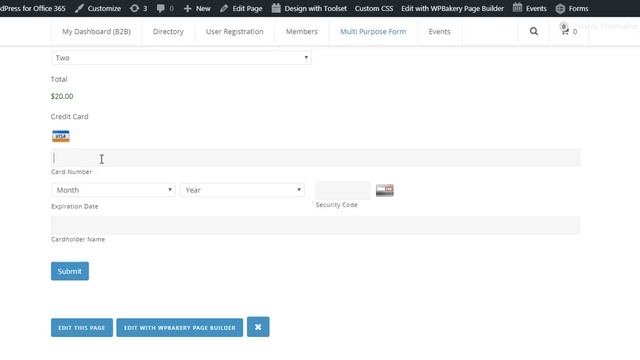
Task: Click the Visa card icon
Action: pyautogui.click(x=61, y=136)
